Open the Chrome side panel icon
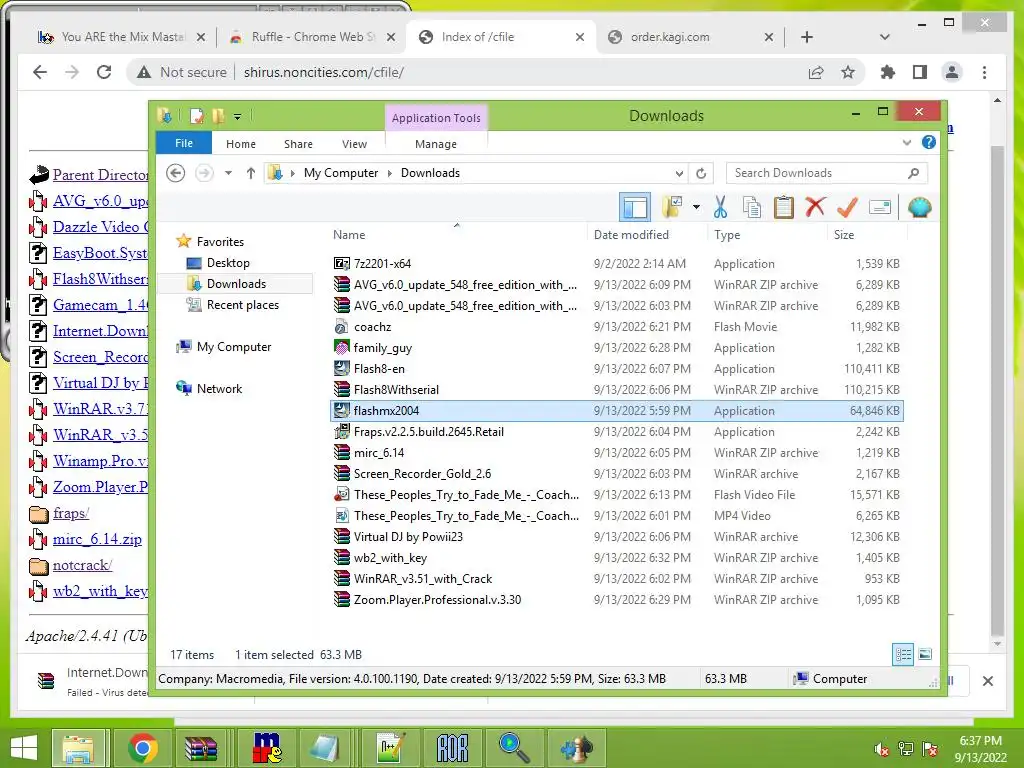 point(920,72)
